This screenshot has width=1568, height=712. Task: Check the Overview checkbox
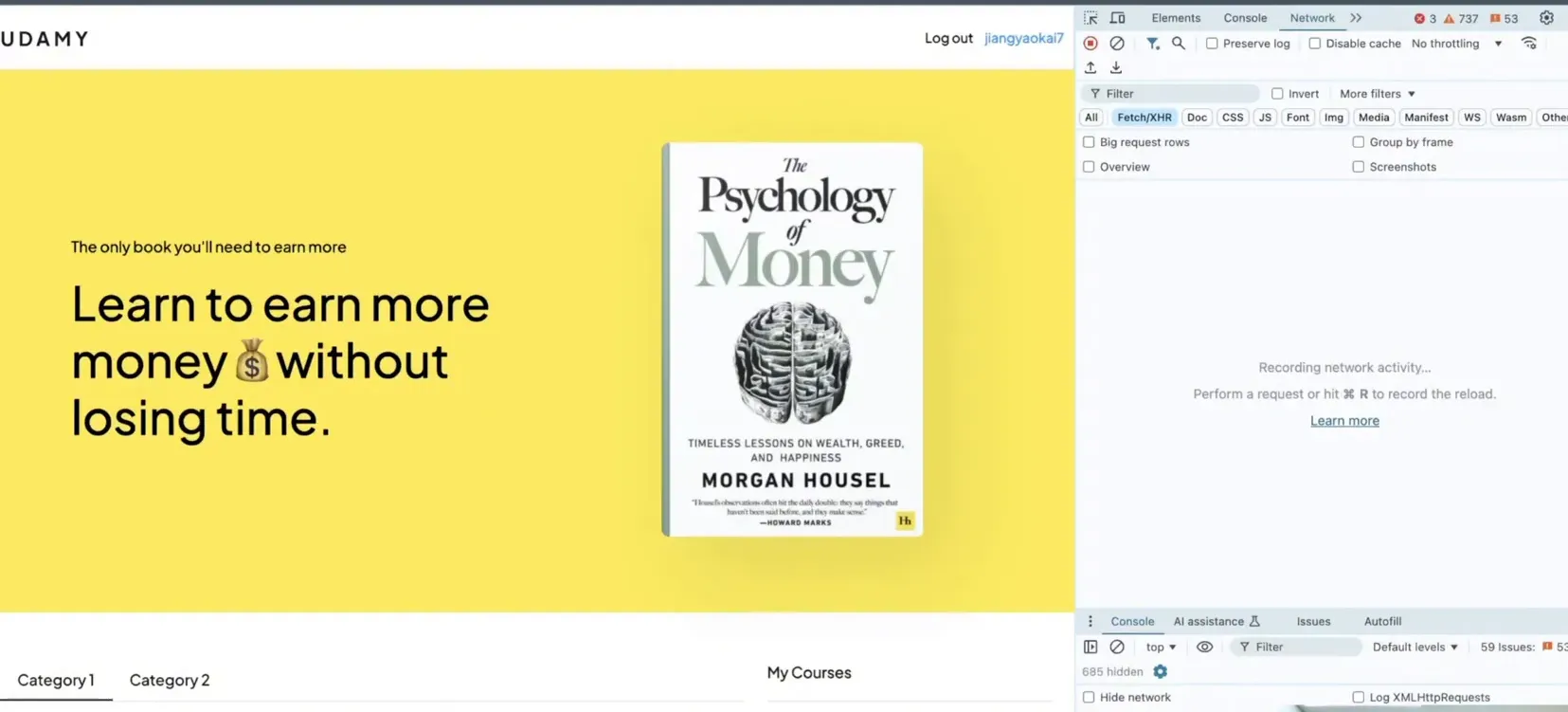click(1089, 167)
